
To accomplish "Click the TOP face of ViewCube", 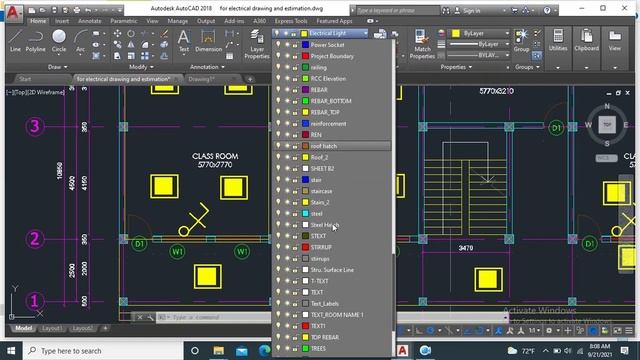I will coord(607,124).
